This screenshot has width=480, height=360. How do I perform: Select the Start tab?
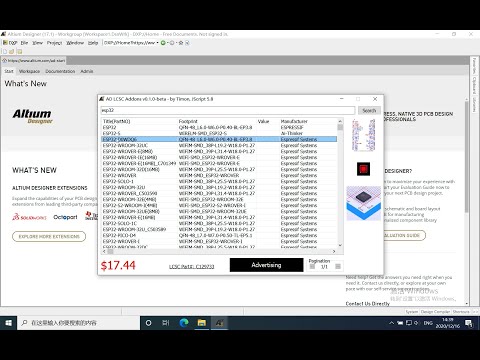9,71
